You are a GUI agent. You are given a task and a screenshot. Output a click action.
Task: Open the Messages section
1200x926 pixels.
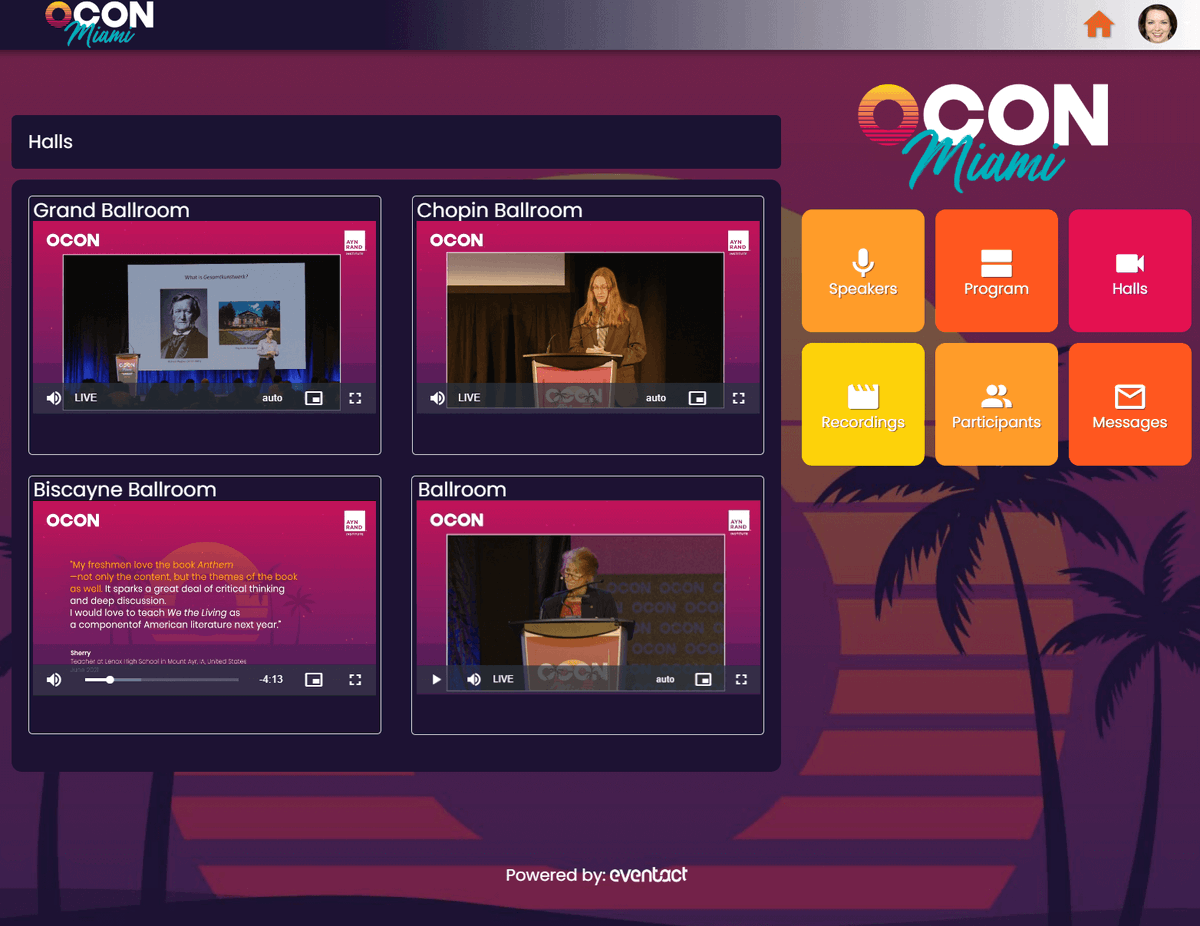point(1129,404)
